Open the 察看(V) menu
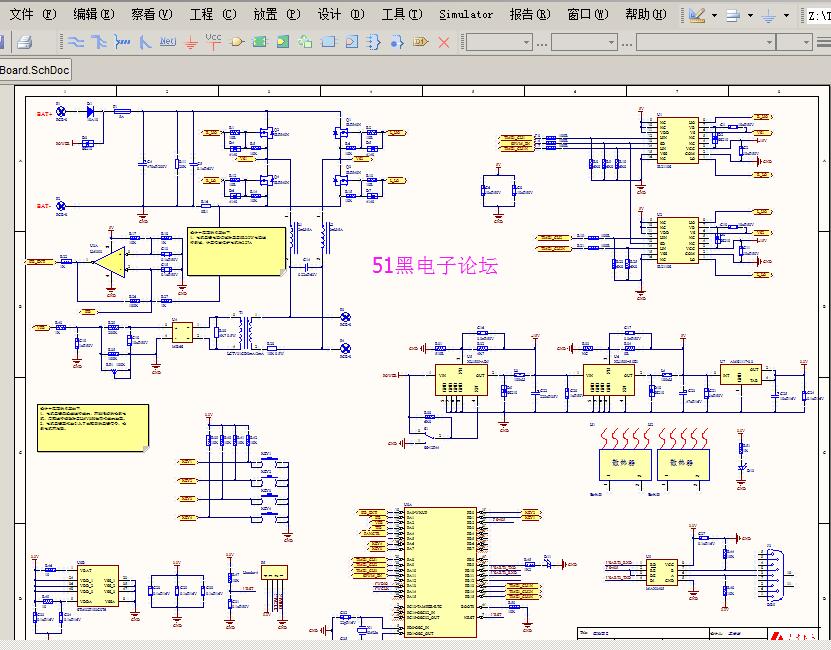Screen dimensions: 831x650 point(152,14)
